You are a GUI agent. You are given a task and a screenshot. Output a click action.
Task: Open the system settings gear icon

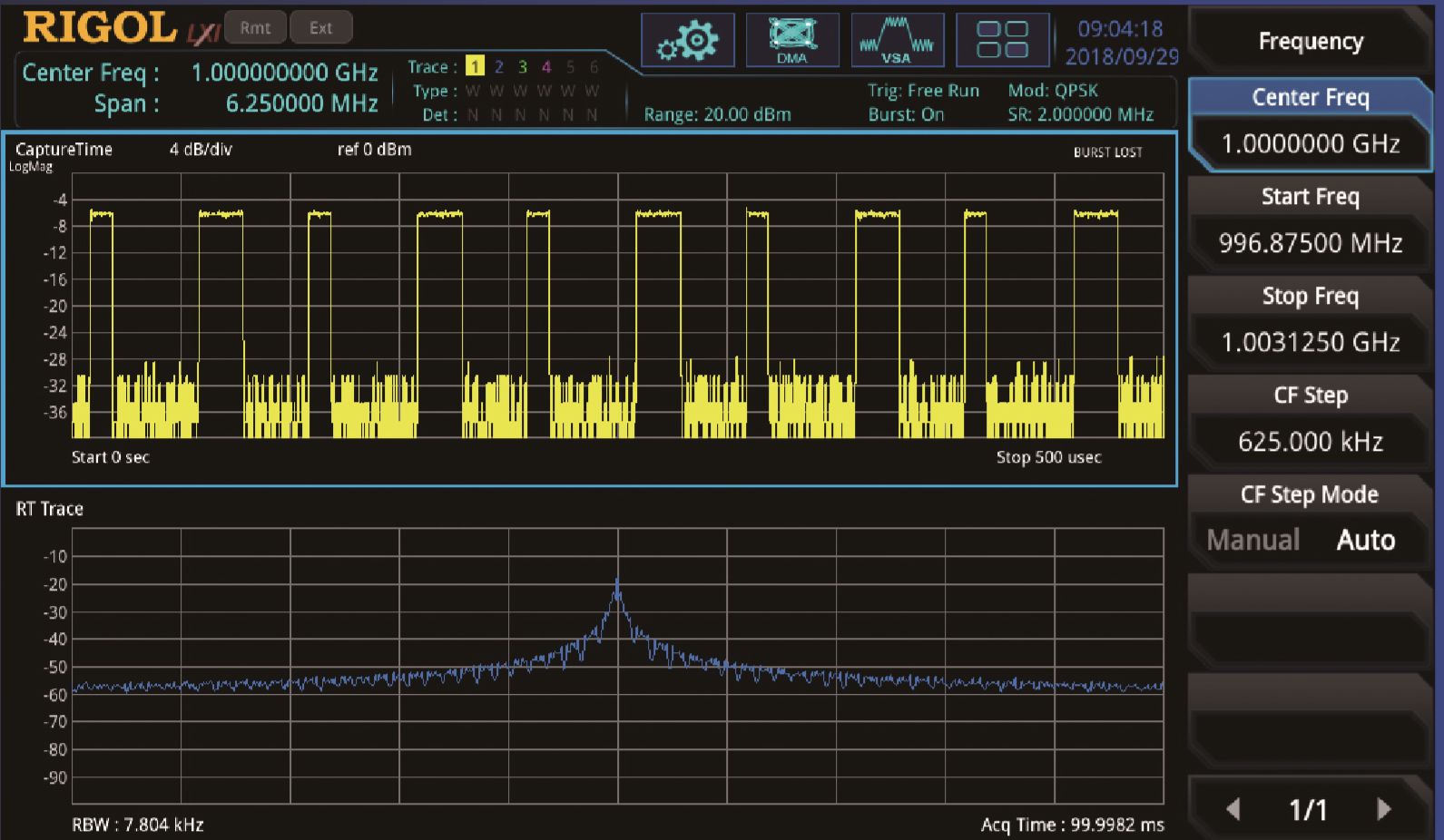click(x=687, y=41)
